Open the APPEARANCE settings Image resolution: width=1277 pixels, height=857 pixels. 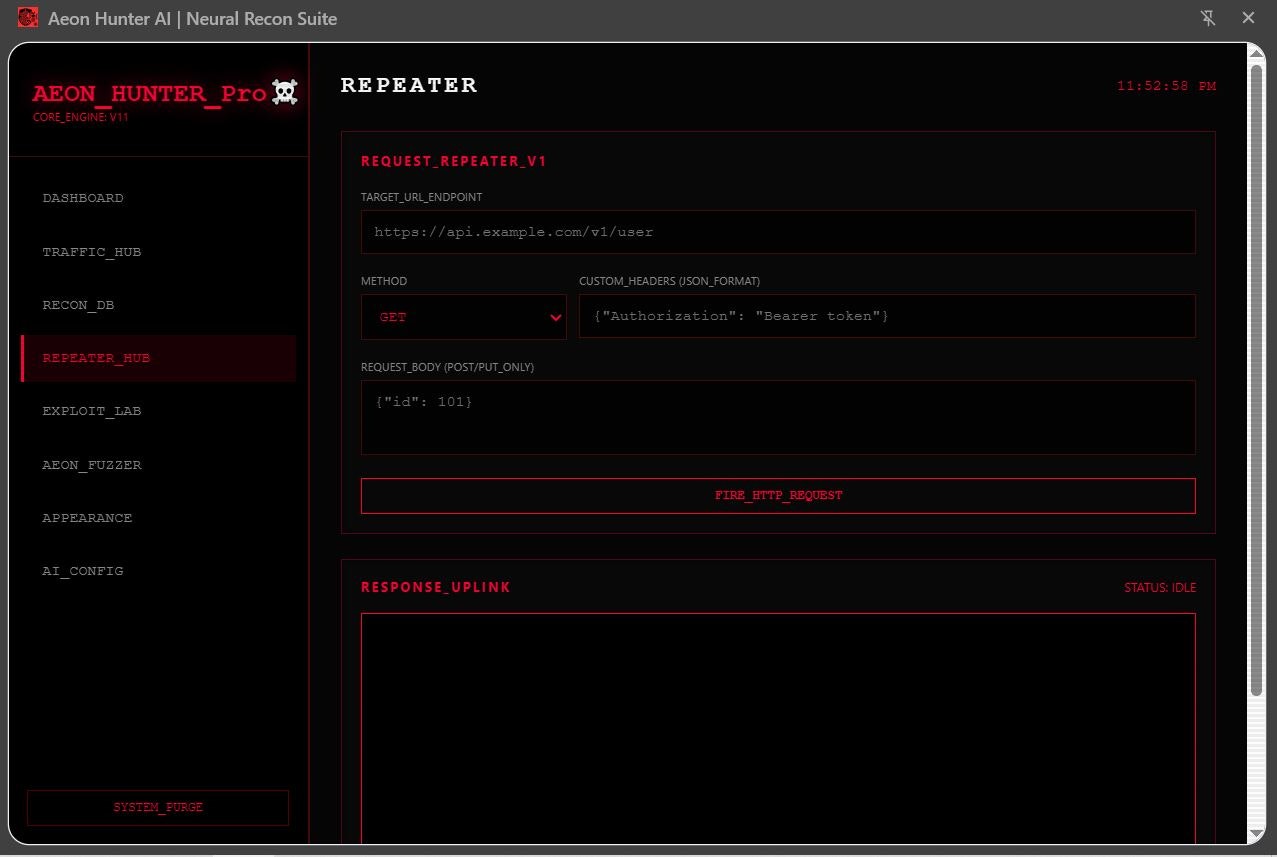pyautogui.click(x=87, y=518)
